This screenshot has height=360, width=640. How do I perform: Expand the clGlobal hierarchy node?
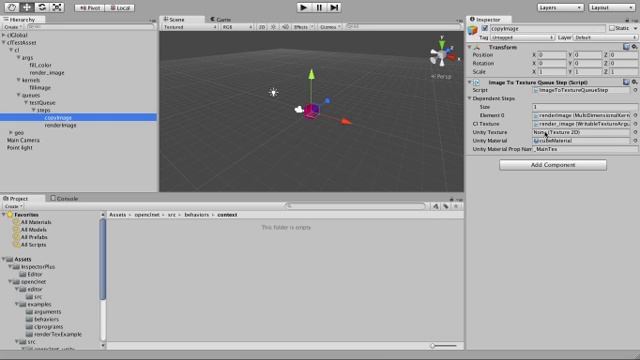pyautogui.click(x=4, y=35)
